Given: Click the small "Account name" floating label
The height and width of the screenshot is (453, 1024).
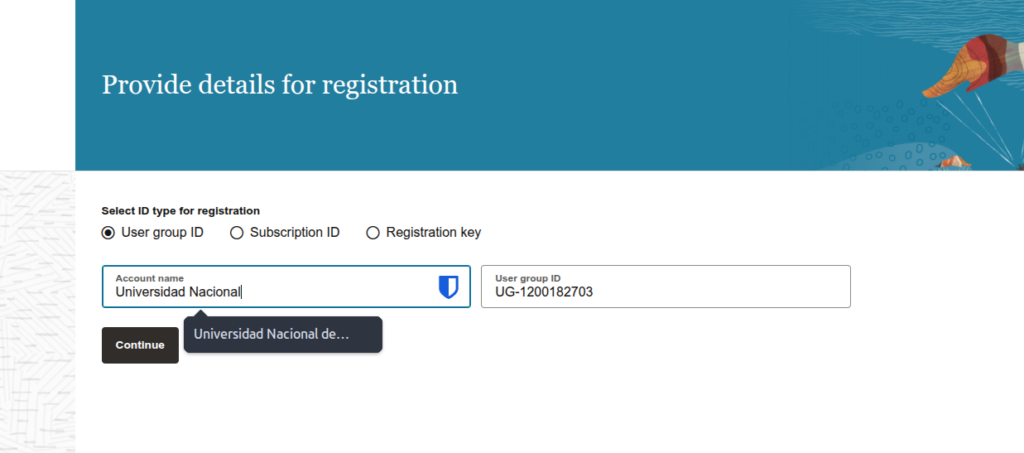Looking at the screenshot, I should (x=150, y=278).
